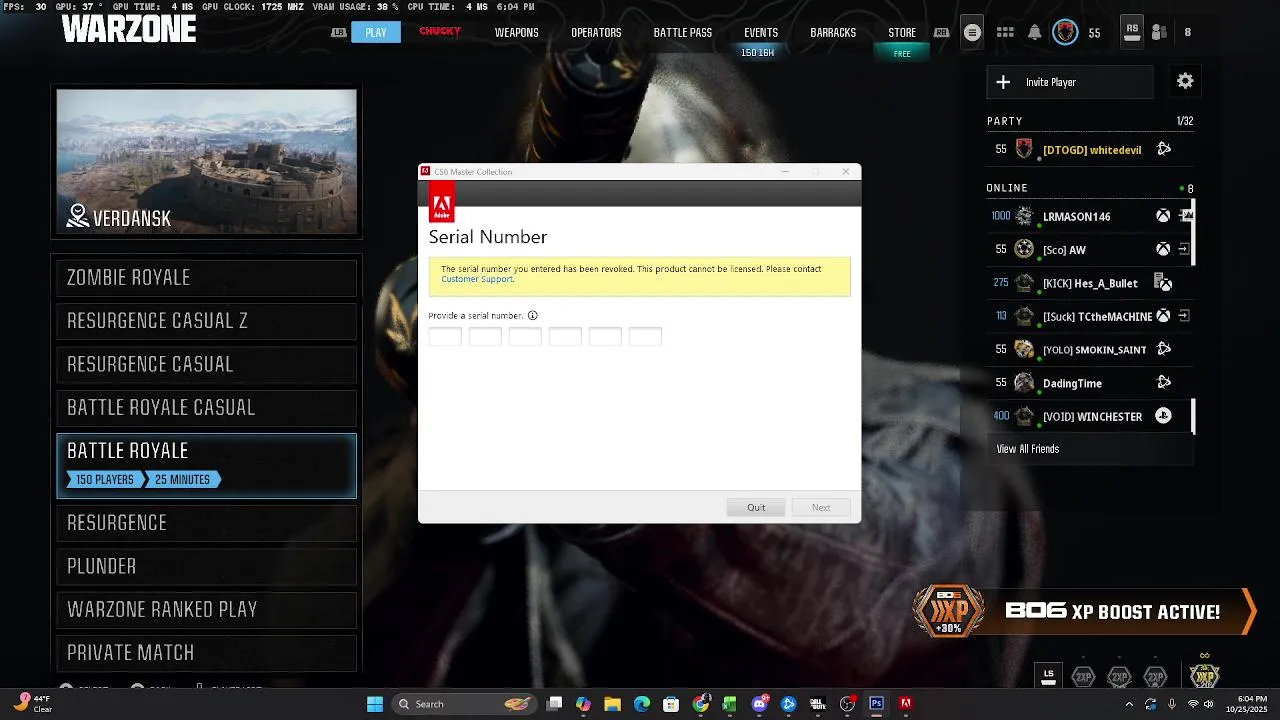1280x720 pixels.
Task: Click the join icon on TCtheMACHINE row
Action: point(1184,316)
